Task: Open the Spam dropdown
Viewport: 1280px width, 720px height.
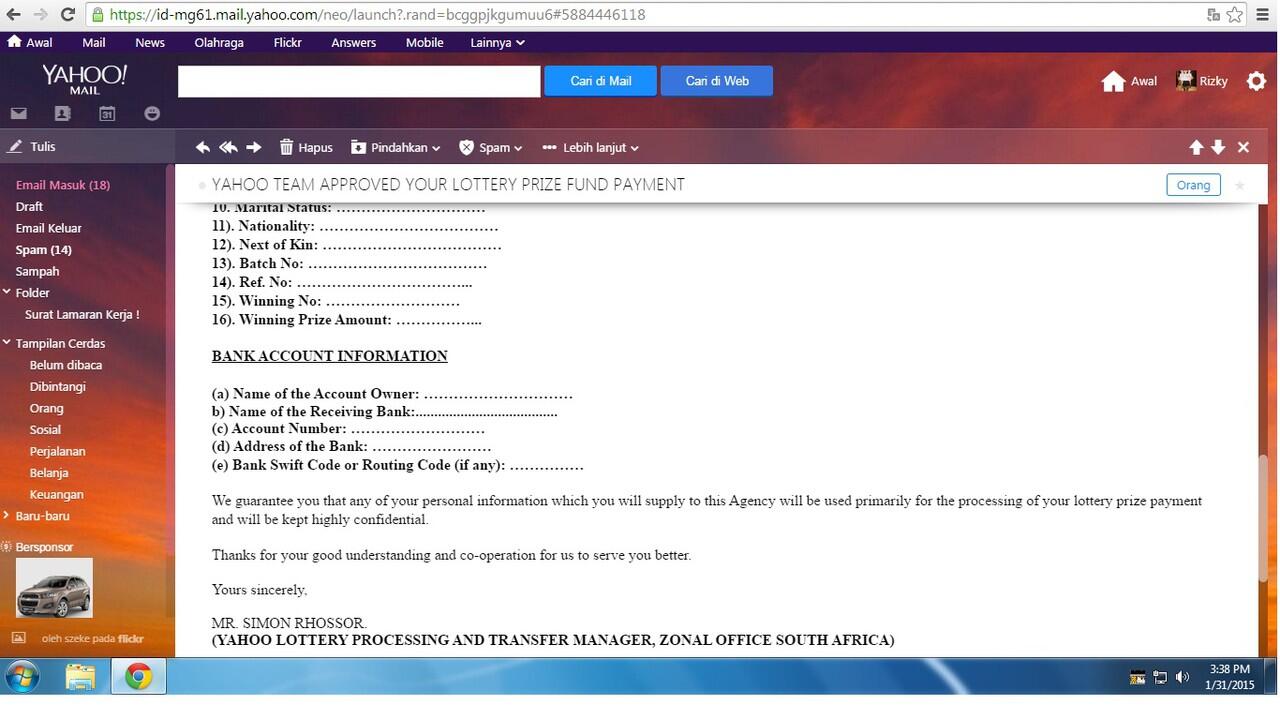Action: 490,147
